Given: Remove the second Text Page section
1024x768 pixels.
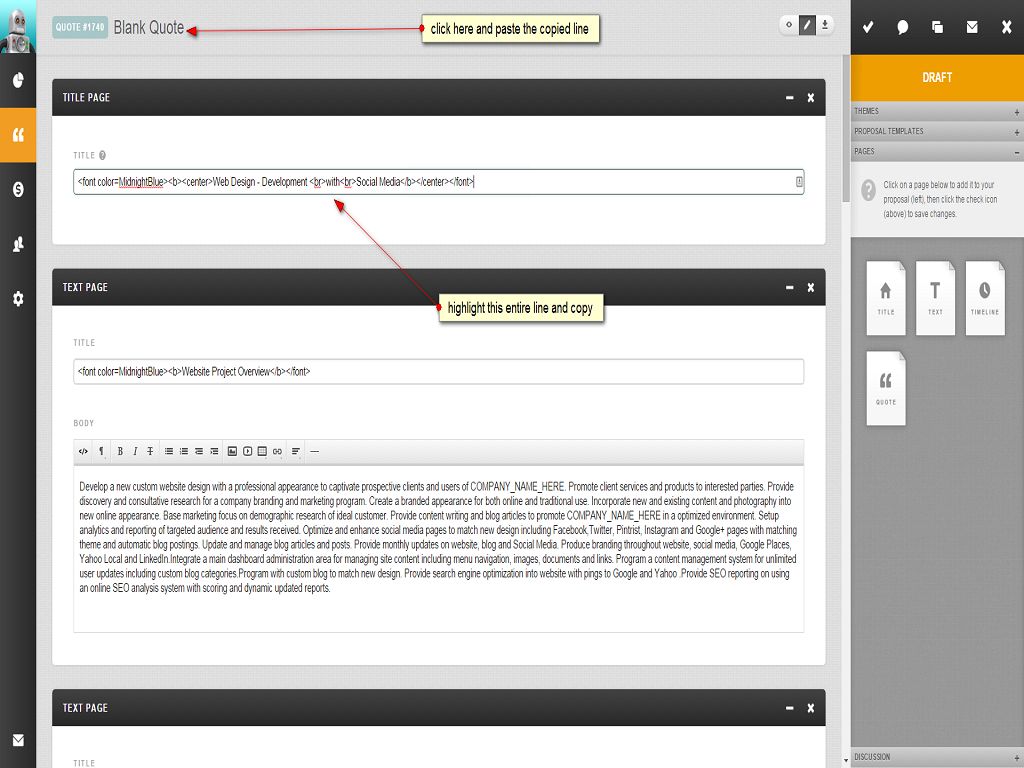Looking at the screenshot, I should pyautogui.click(x=810, y=708).
